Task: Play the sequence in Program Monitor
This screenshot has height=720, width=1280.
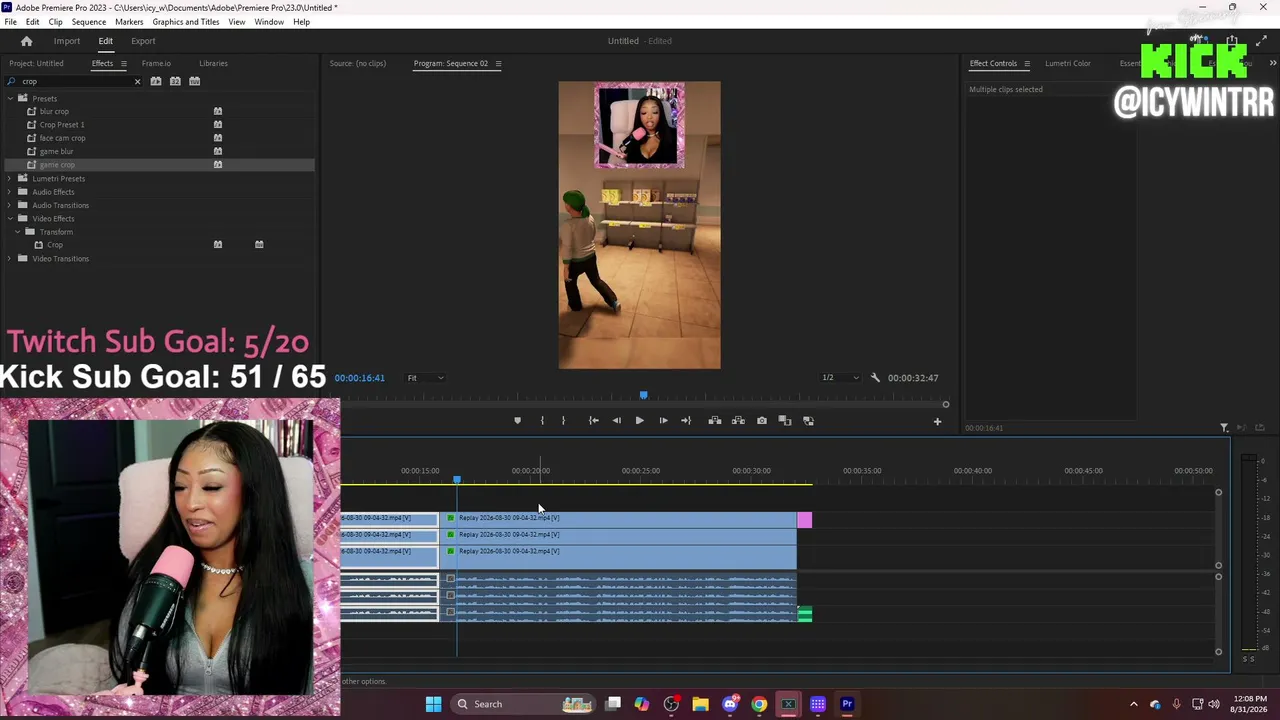Action: [639, 421]
